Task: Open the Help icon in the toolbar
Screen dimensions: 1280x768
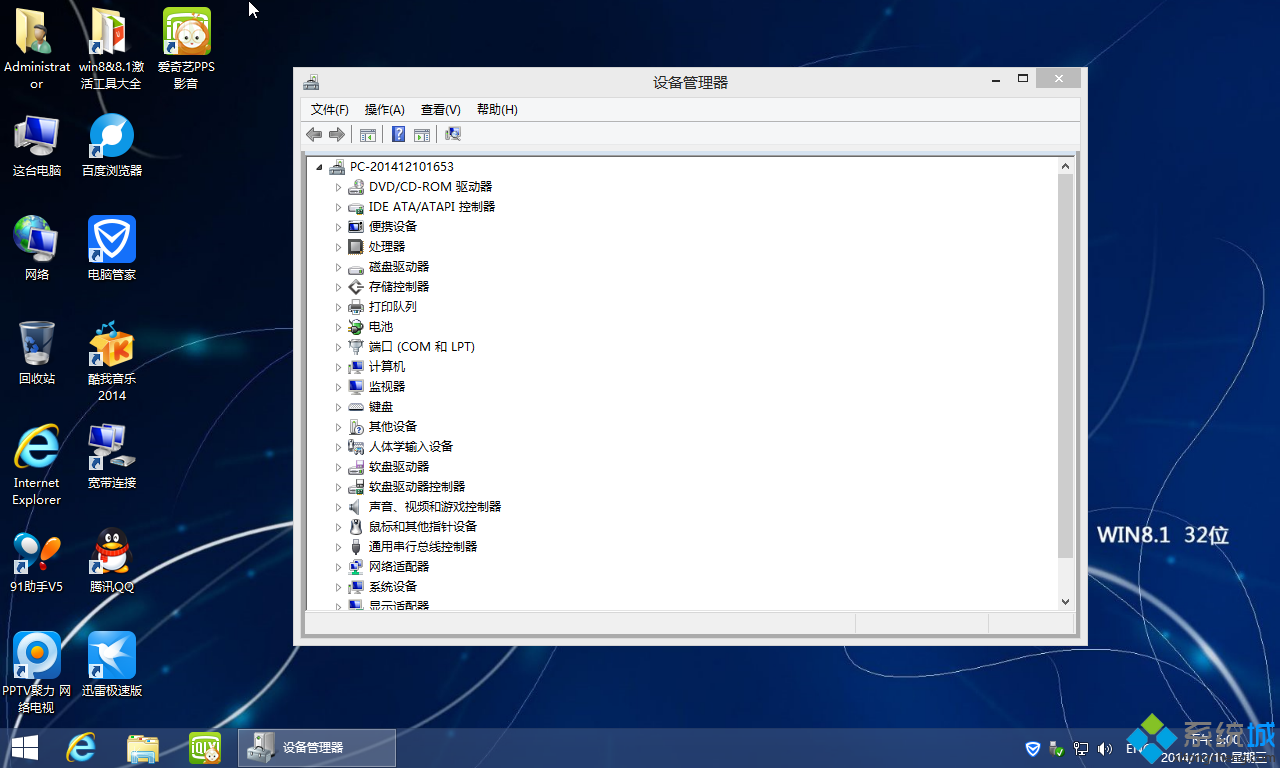Action: (x=398, y=134)
